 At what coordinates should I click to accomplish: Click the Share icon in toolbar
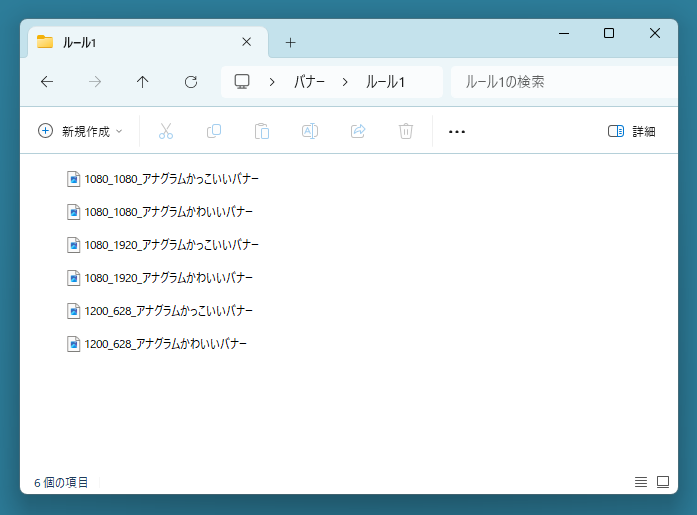(x=358, y=131)
